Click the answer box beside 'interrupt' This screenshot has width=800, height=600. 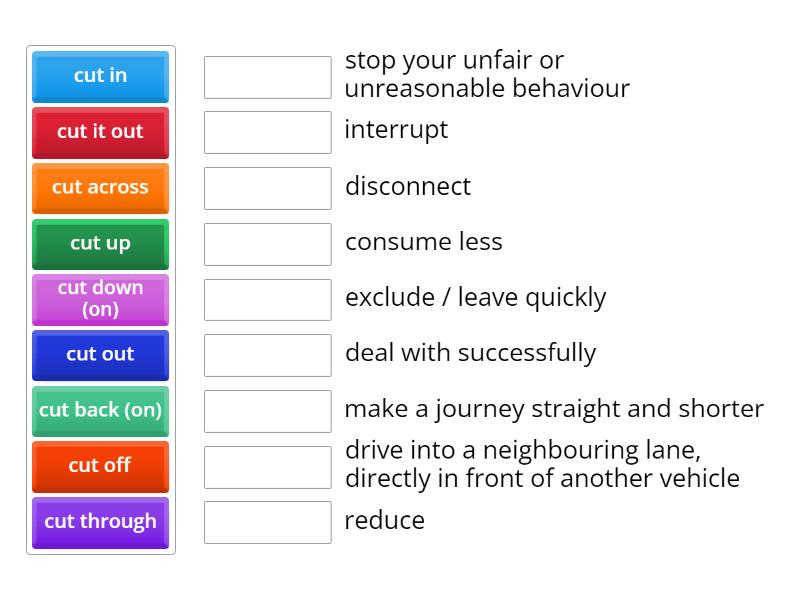(x=266, y=130)
